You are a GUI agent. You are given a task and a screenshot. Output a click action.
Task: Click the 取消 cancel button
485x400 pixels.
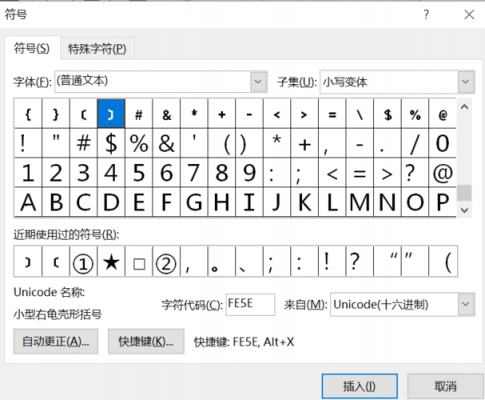445,386
